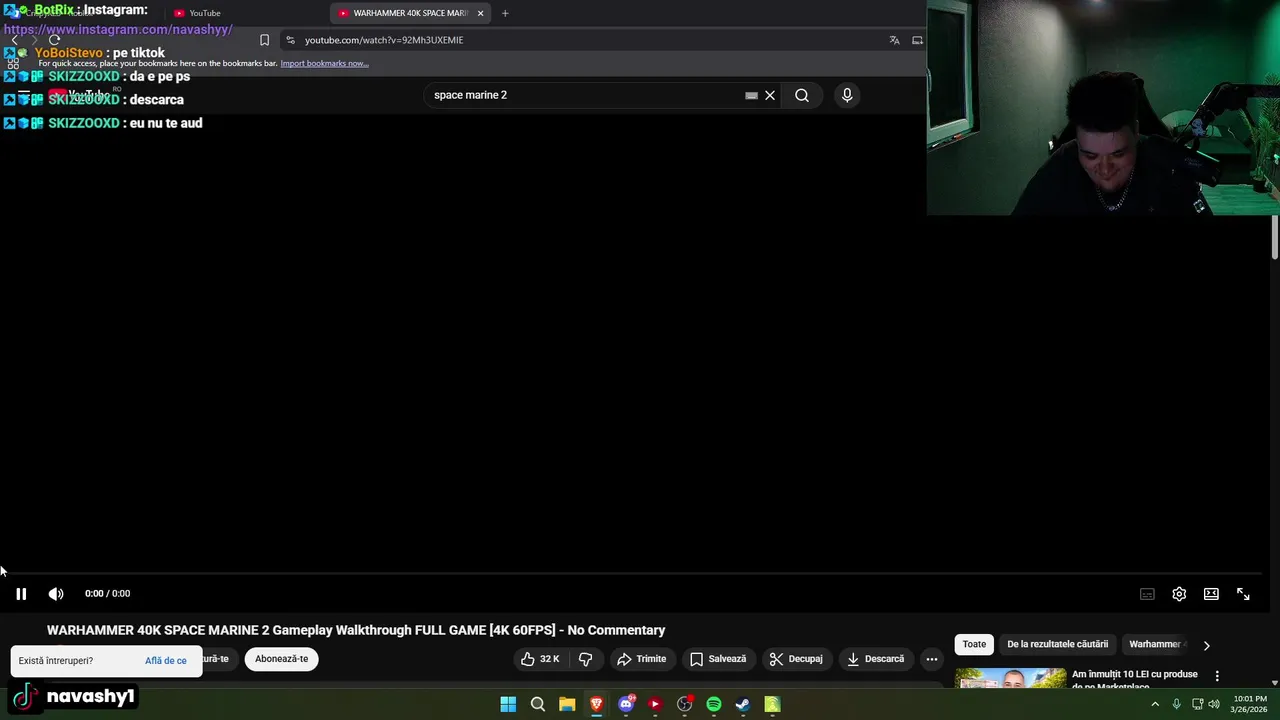
Task: Open OBS Studio from taskbar
Action: (x=684, y=704)
